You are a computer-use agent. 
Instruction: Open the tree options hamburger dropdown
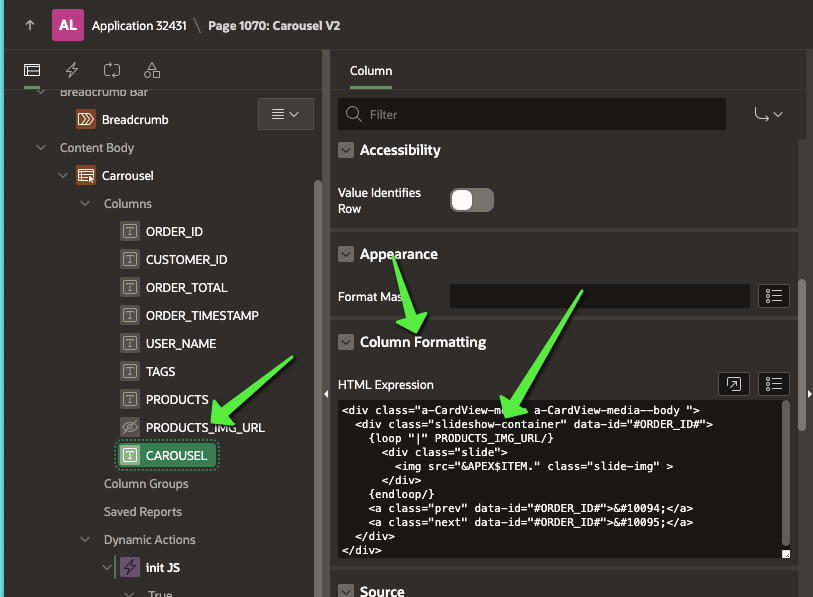point(285,114)
